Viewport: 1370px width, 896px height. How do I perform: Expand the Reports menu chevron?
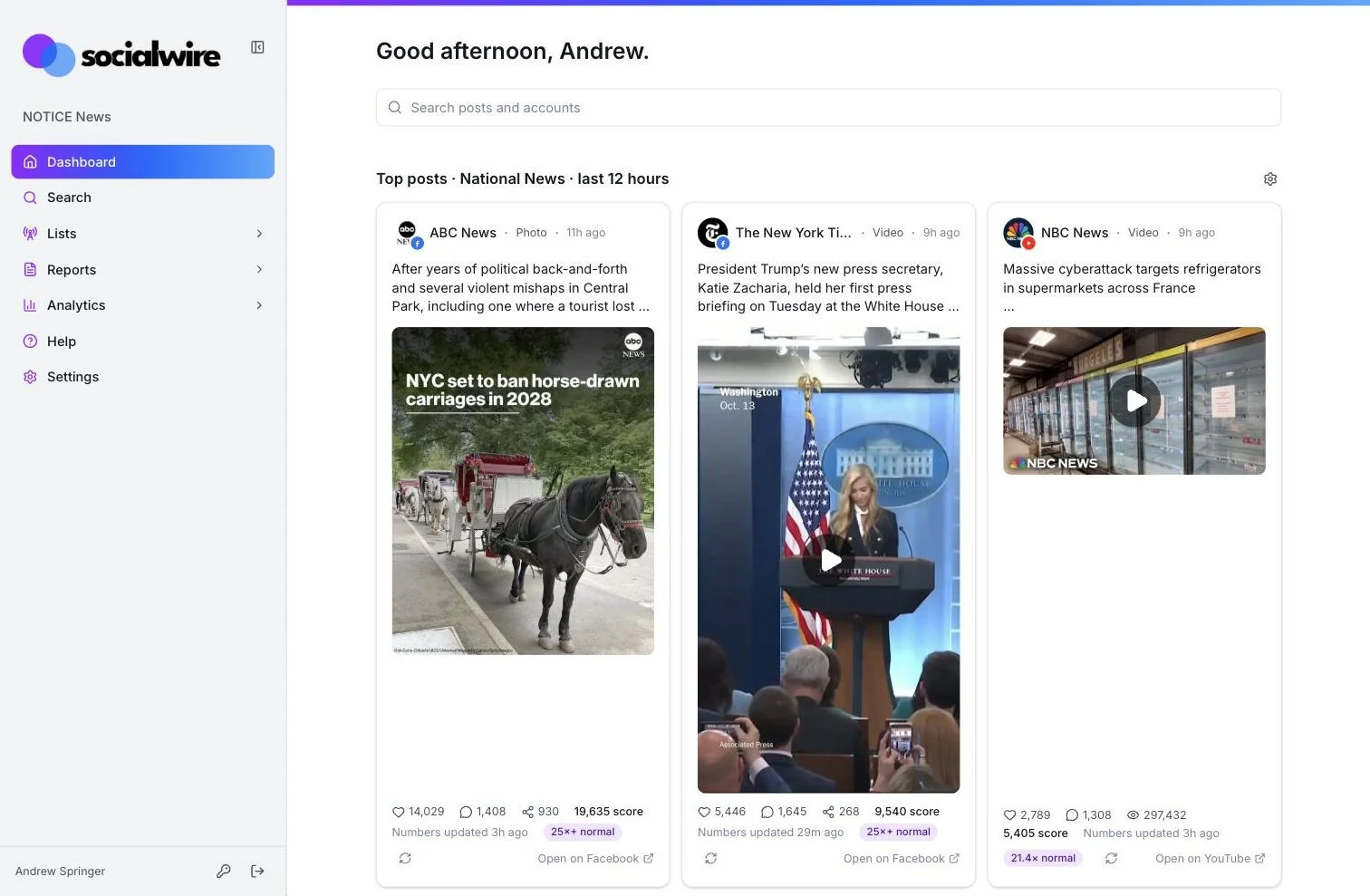pyautogui.click(x=259, y=270)
